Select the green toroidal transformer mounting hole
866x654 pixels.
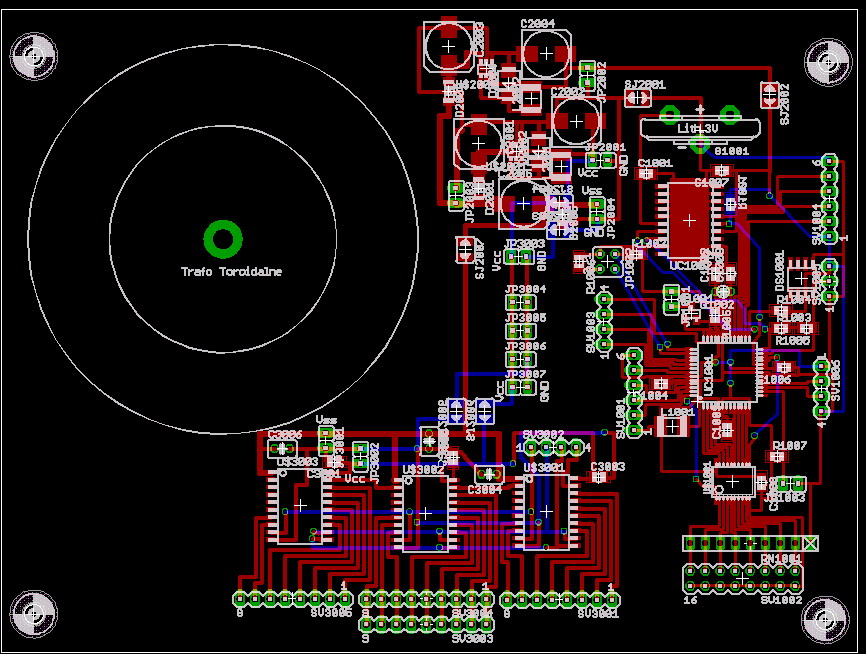[223, 239]
